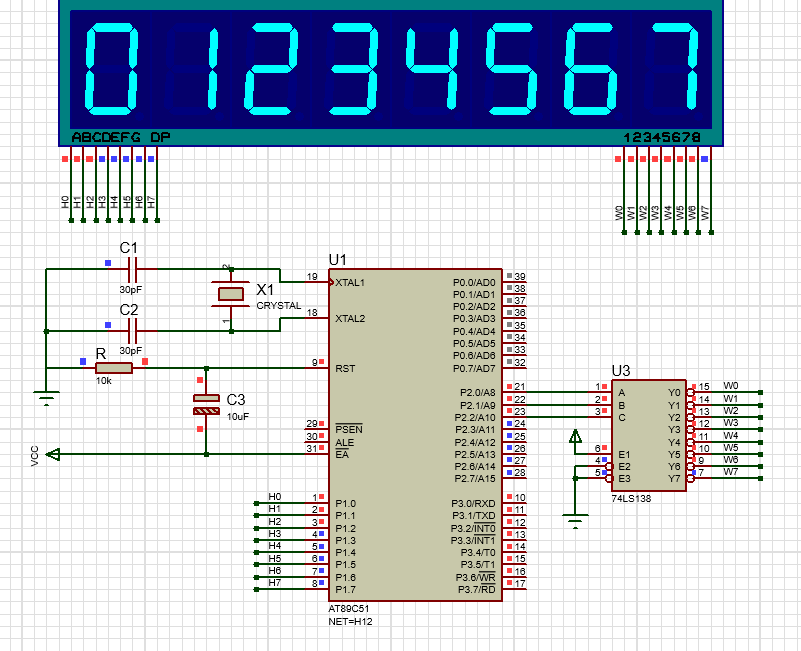This screenshot has width=801, height=651.
Task: Click the P1.0 pin label
Action: (345, 504)
